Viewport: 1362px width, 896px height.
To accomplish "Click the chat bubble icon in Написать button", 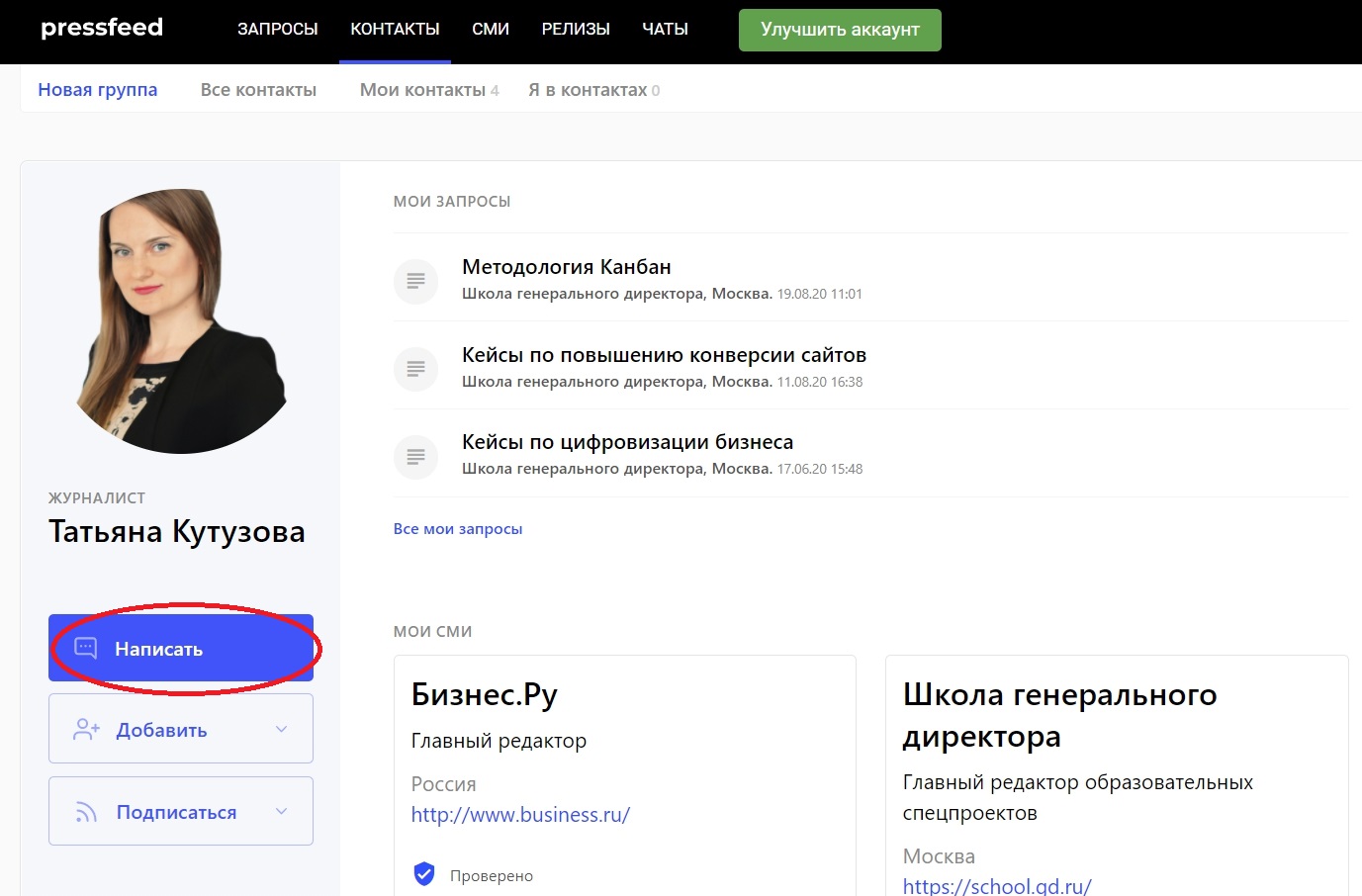I will (86, 649).
